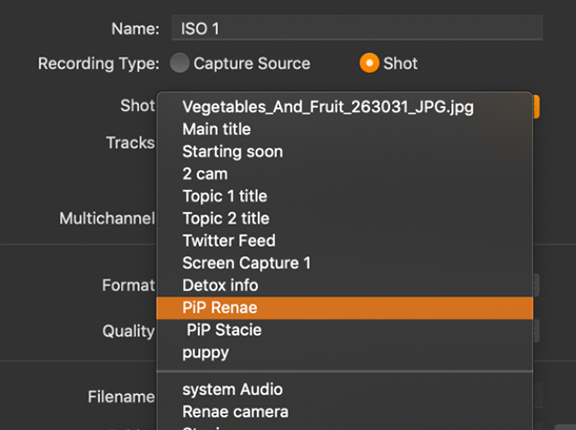Pick the 2 cam shot
The width and height of the screenshot is (576, 430).
click(x=345, y=174)
